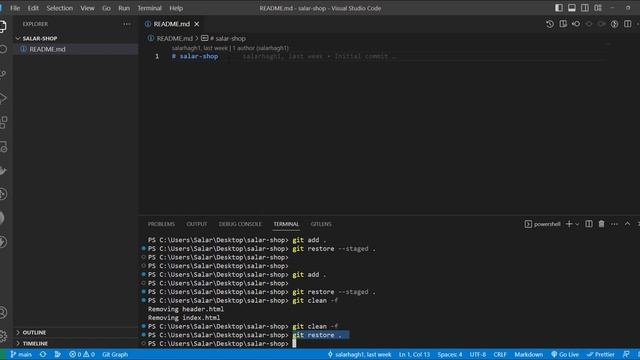This screenshot has width=640, height=360.
Task: Toggle the bottom panel layout icon
Action: click(x=572, y=8)
